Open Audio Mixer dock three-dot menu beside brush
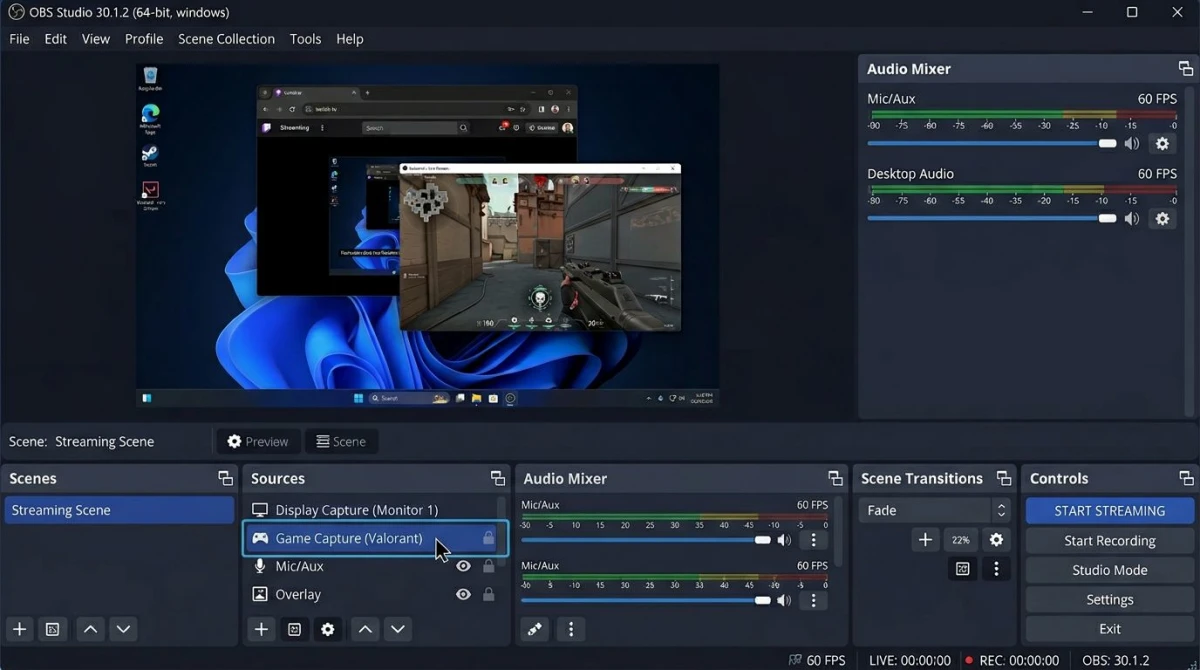This screenshot has width=1200, height=670. click(571, 629)
